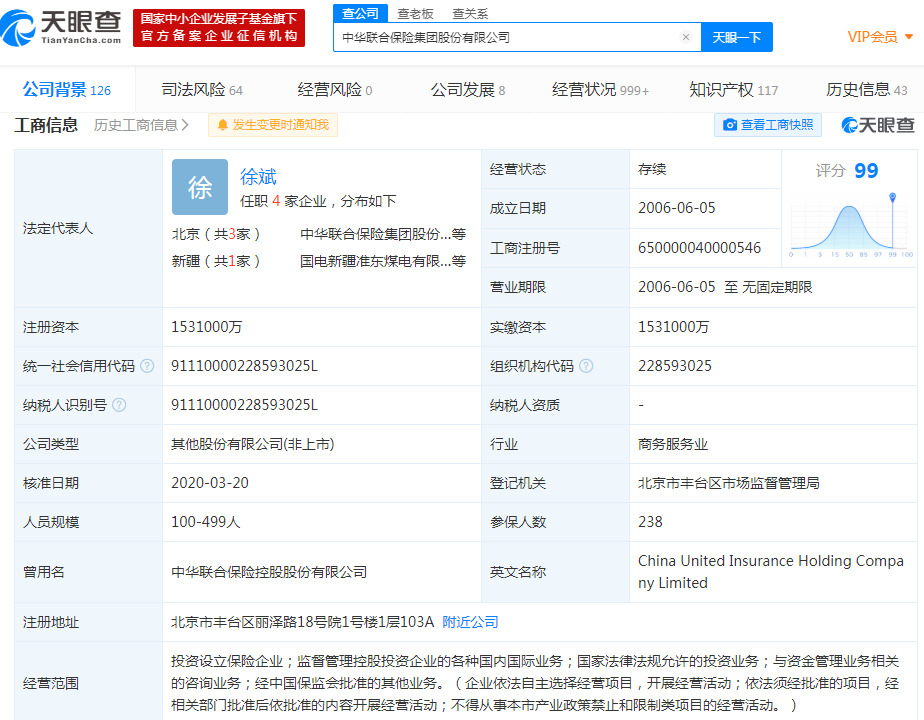Open the 公司发展 8 tab
Image resolution: width=924 pixels, height=720 pixels.
468,90
